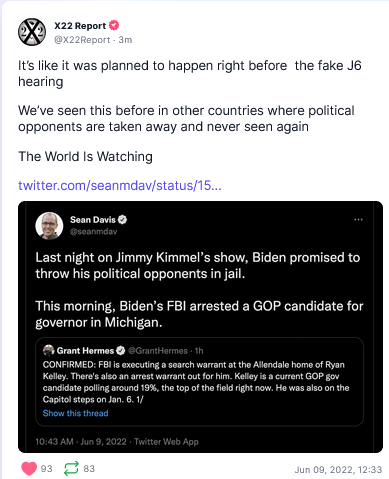The height and width of the screenshot is (479, 389).
Task: Click Grant Hermes's small avatar
Action: click(49, 350)
